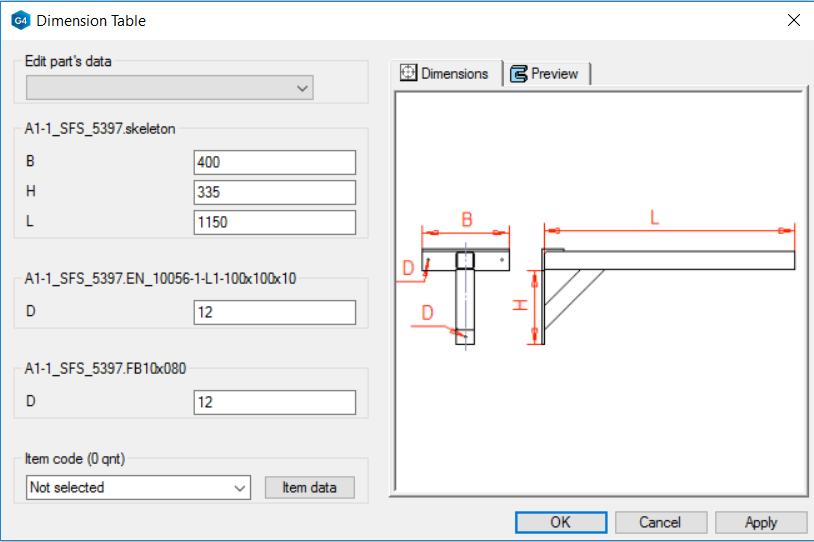Click the B field containing 400

pyautogui.click(x=274, y=162)
